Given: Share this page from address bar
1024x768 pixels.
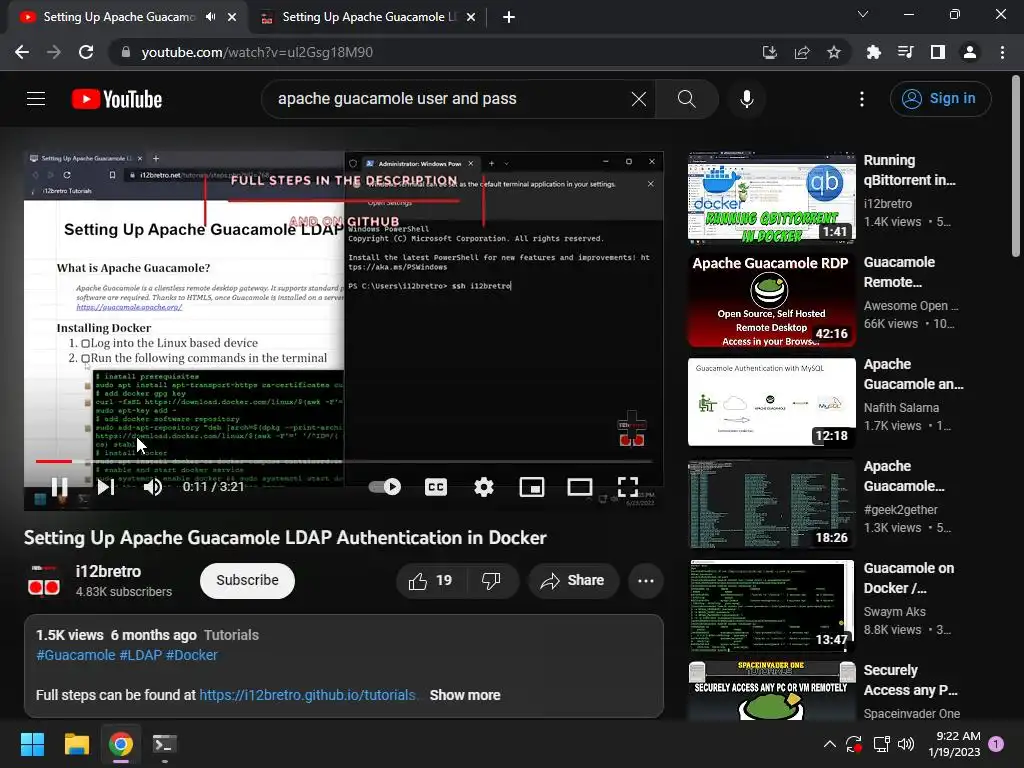Looking at the screenshot, I should (x=802, y=52).
